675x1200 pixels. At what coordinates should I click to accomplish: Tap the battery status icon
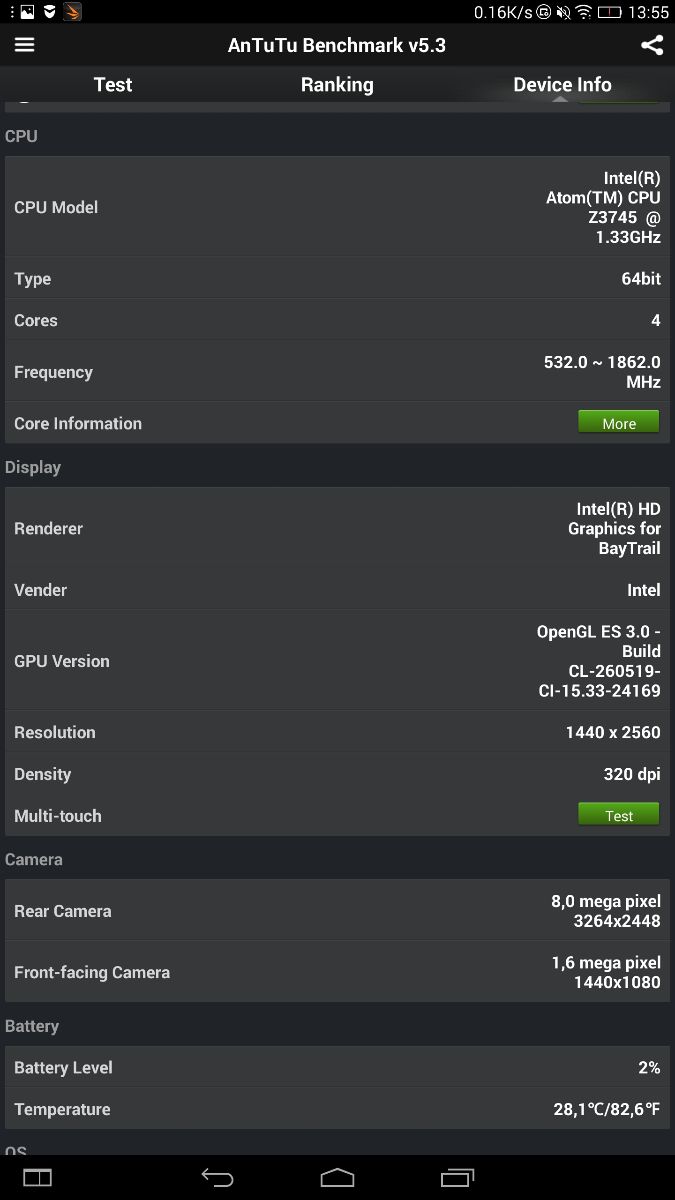[x=611, y=13]
